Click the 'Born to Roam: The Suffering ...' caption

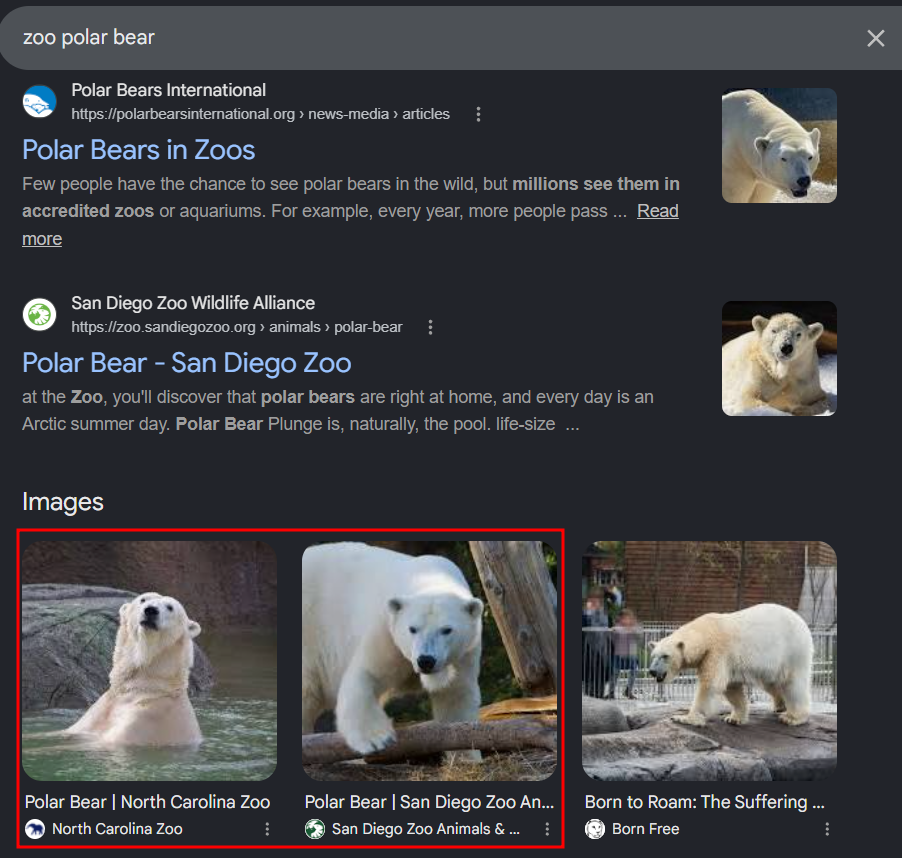(705, 802)
